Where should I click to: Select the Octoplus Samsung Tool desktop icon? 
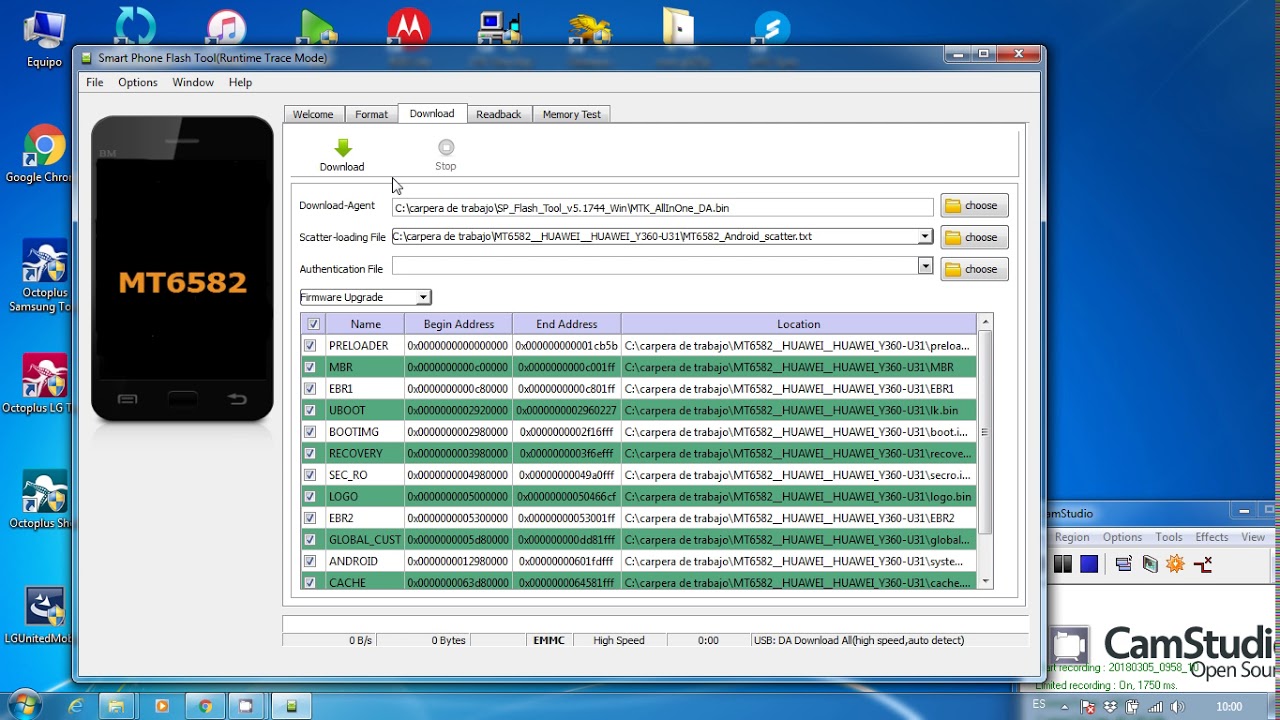pyautogui.click(x=44, y=276)
